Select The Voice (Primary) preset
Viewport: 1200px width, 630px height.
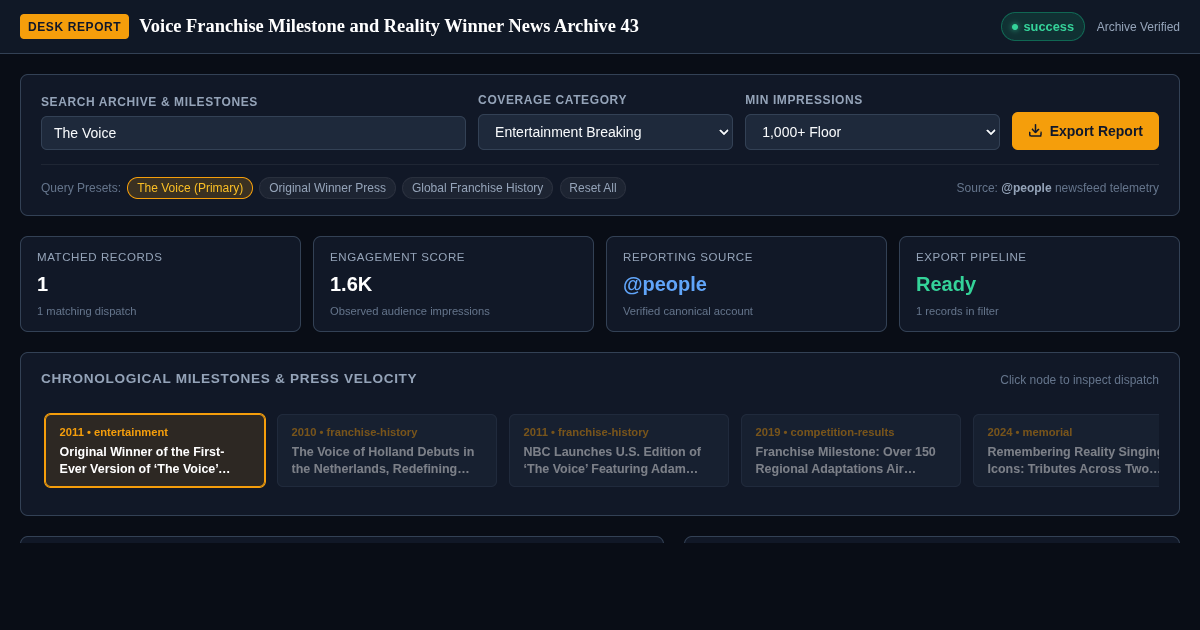pos(190,188)
